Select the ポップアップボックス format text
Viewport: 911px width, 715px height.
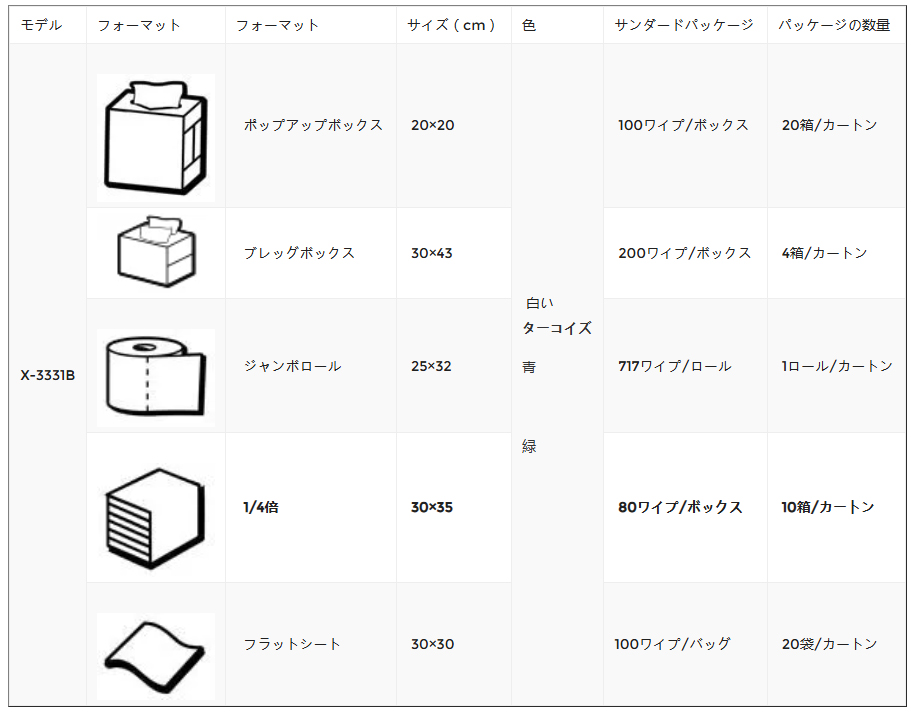pyautogui.click(x=313, y=125)
